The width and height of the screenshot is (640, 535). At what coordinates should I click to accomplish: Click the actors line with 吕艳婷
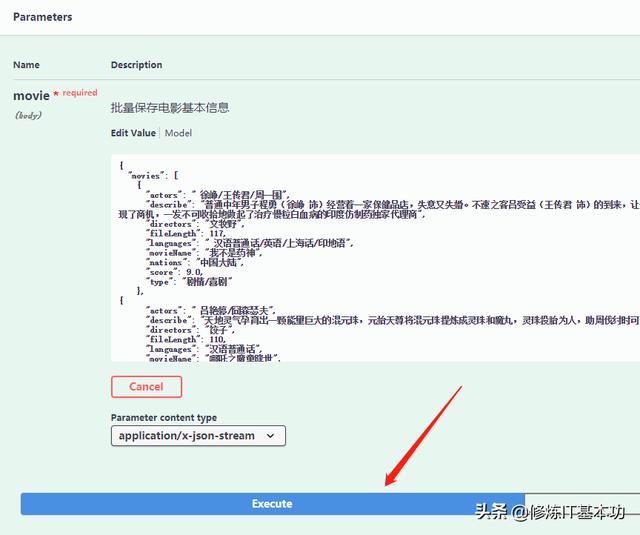211,310
